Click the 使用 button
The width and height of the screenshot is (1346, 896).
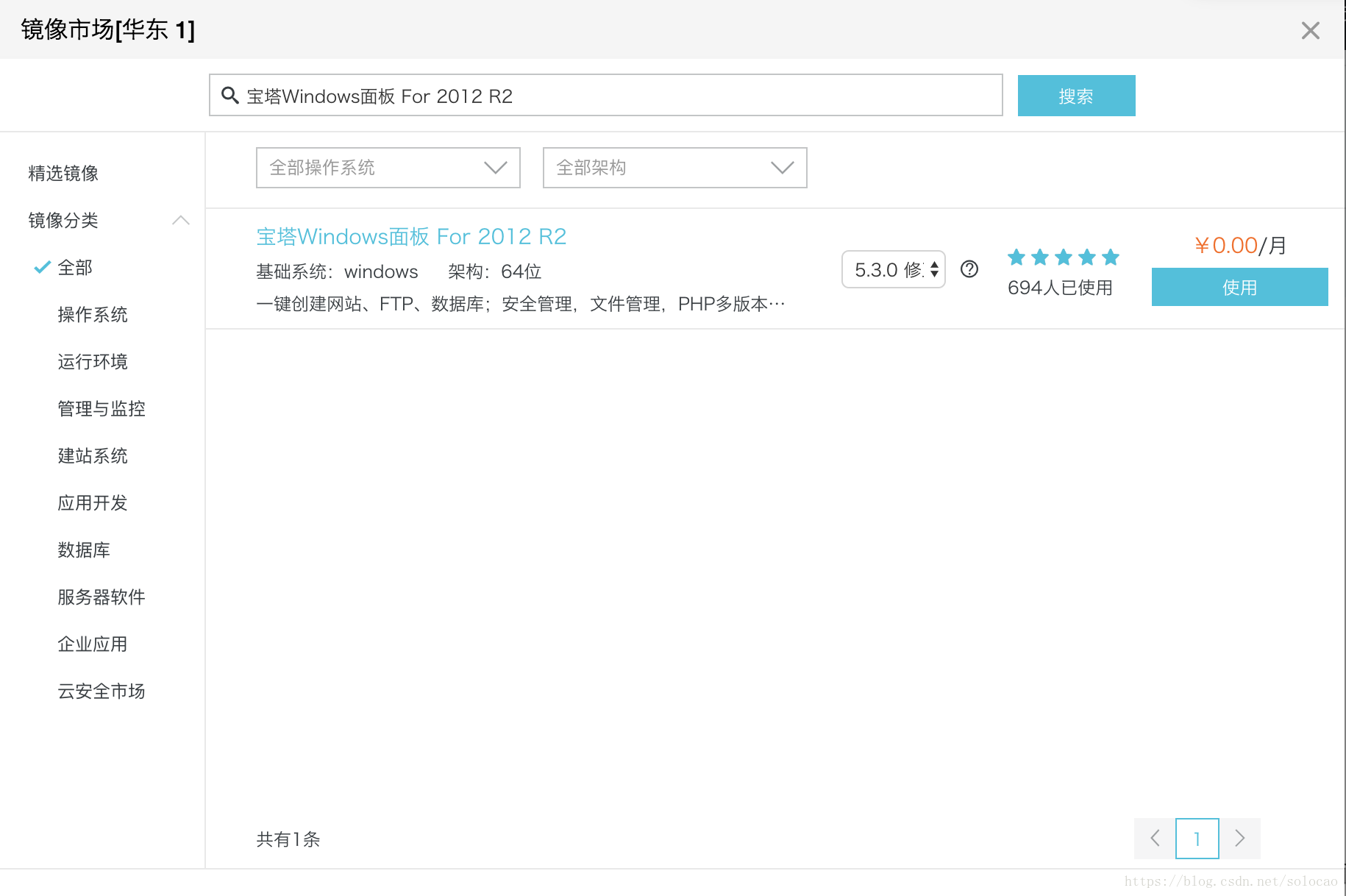pyautogui.click(x=1239, y=287)
